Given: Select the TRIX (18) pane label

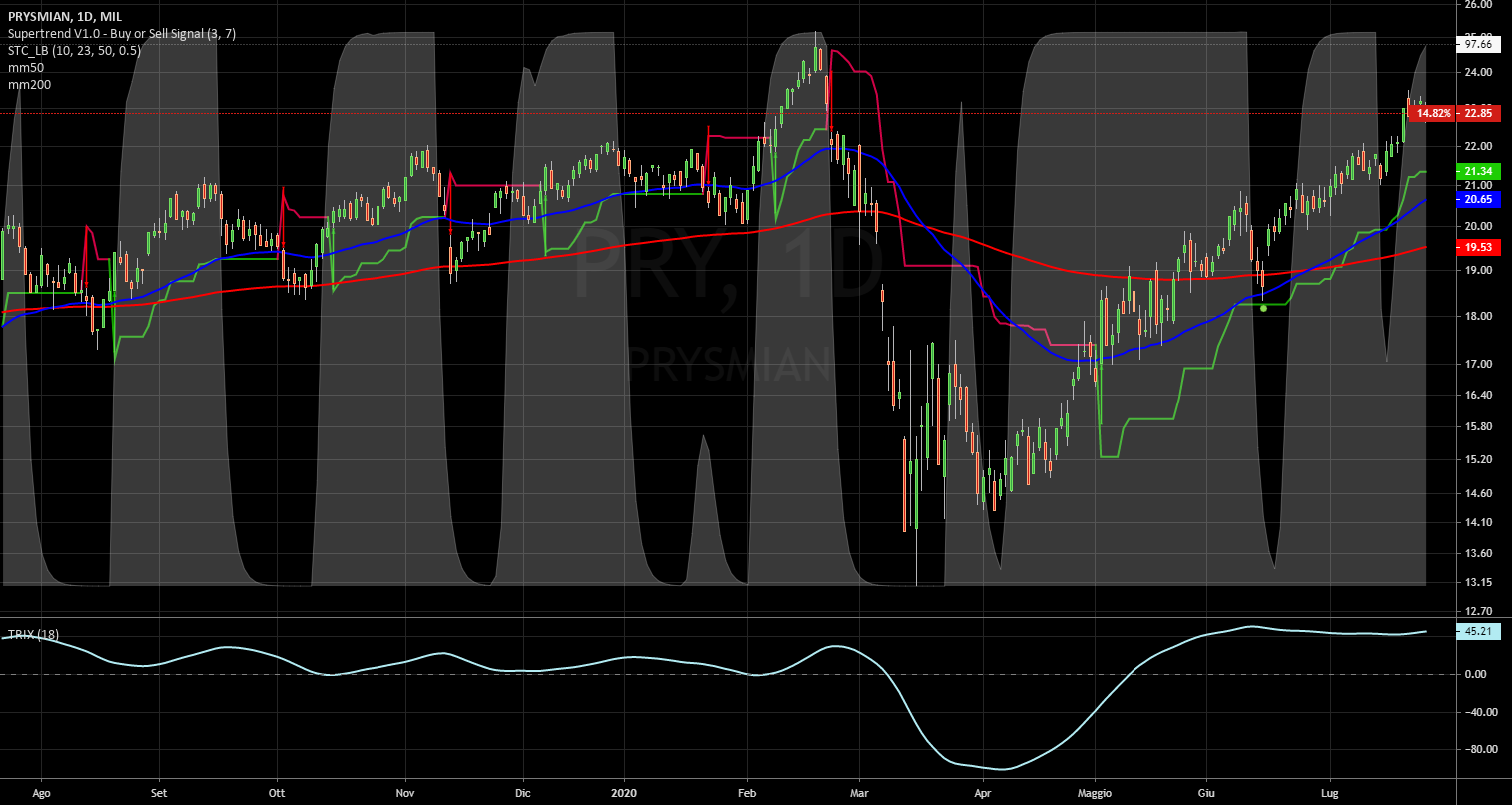Looking at the screenshot, I should pos(33,634).
